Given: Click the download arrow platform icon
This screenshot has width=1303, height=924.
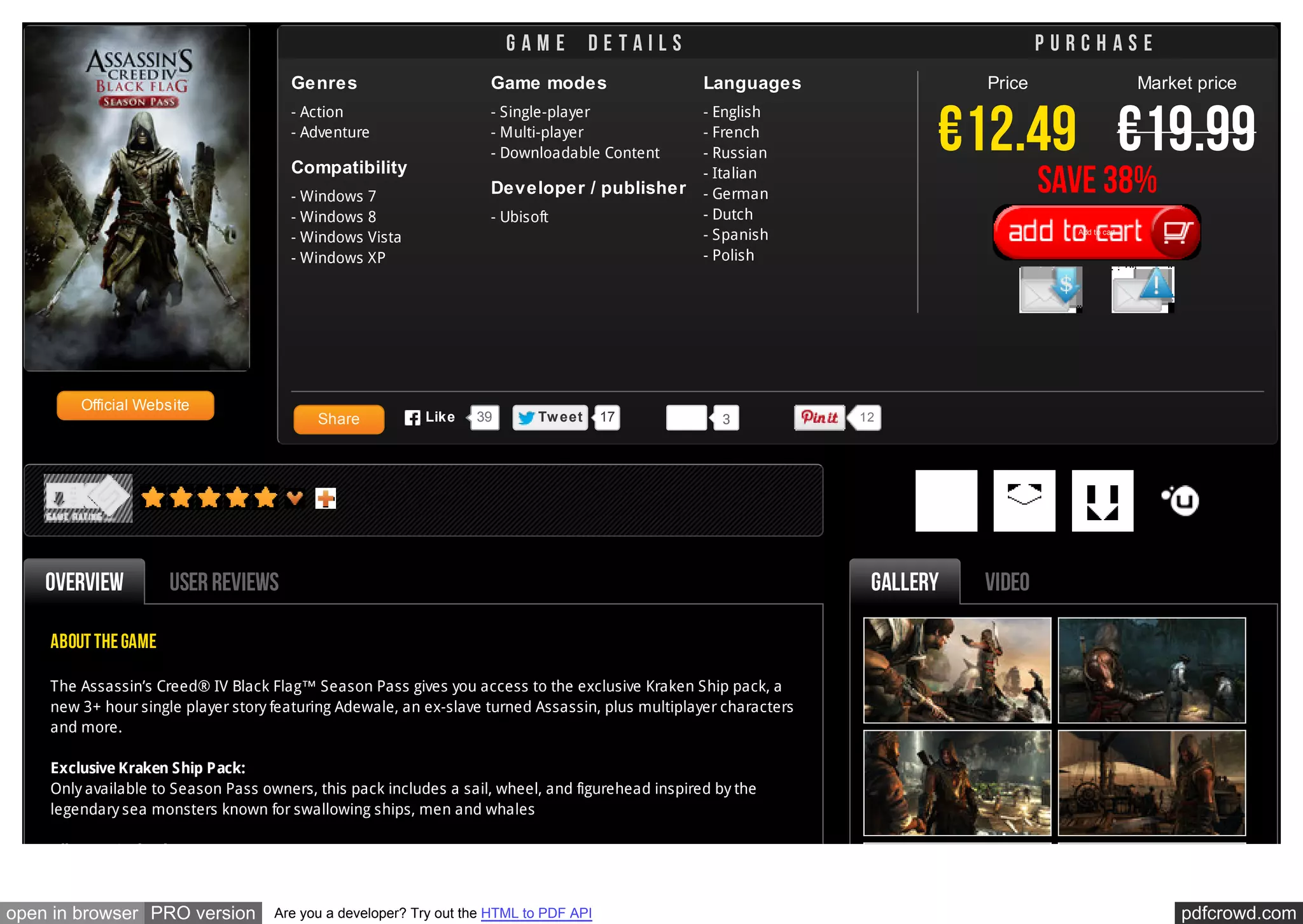Looking at the screenshot, I should [x=1102, y=500].
